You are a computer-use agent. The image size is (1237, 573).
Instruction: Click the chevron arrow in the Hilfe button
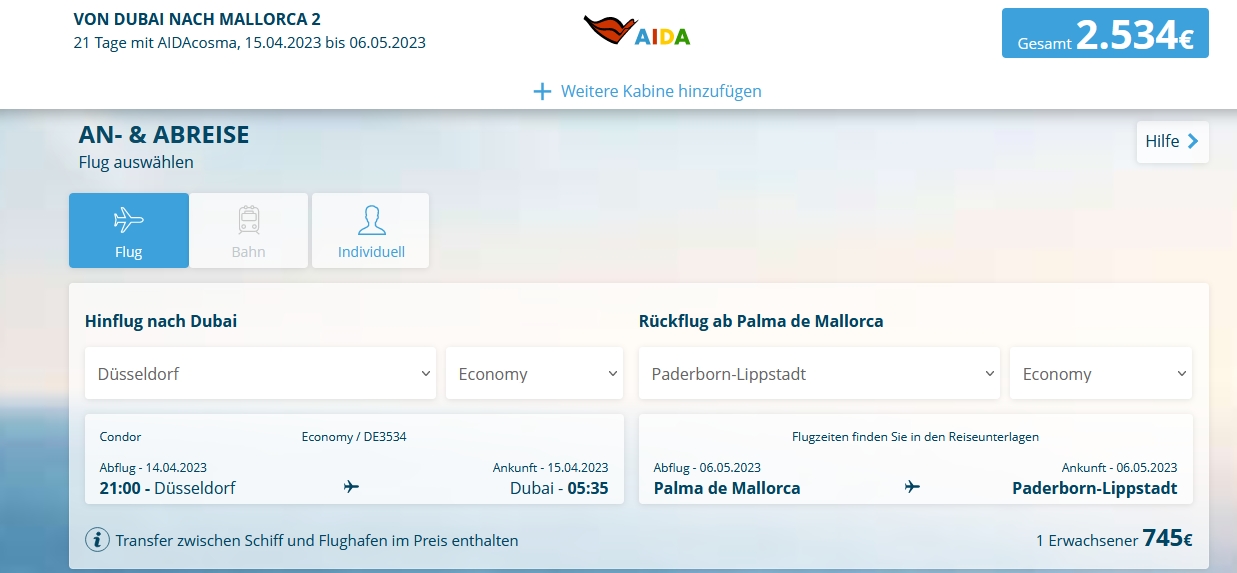coord(1193,142)
